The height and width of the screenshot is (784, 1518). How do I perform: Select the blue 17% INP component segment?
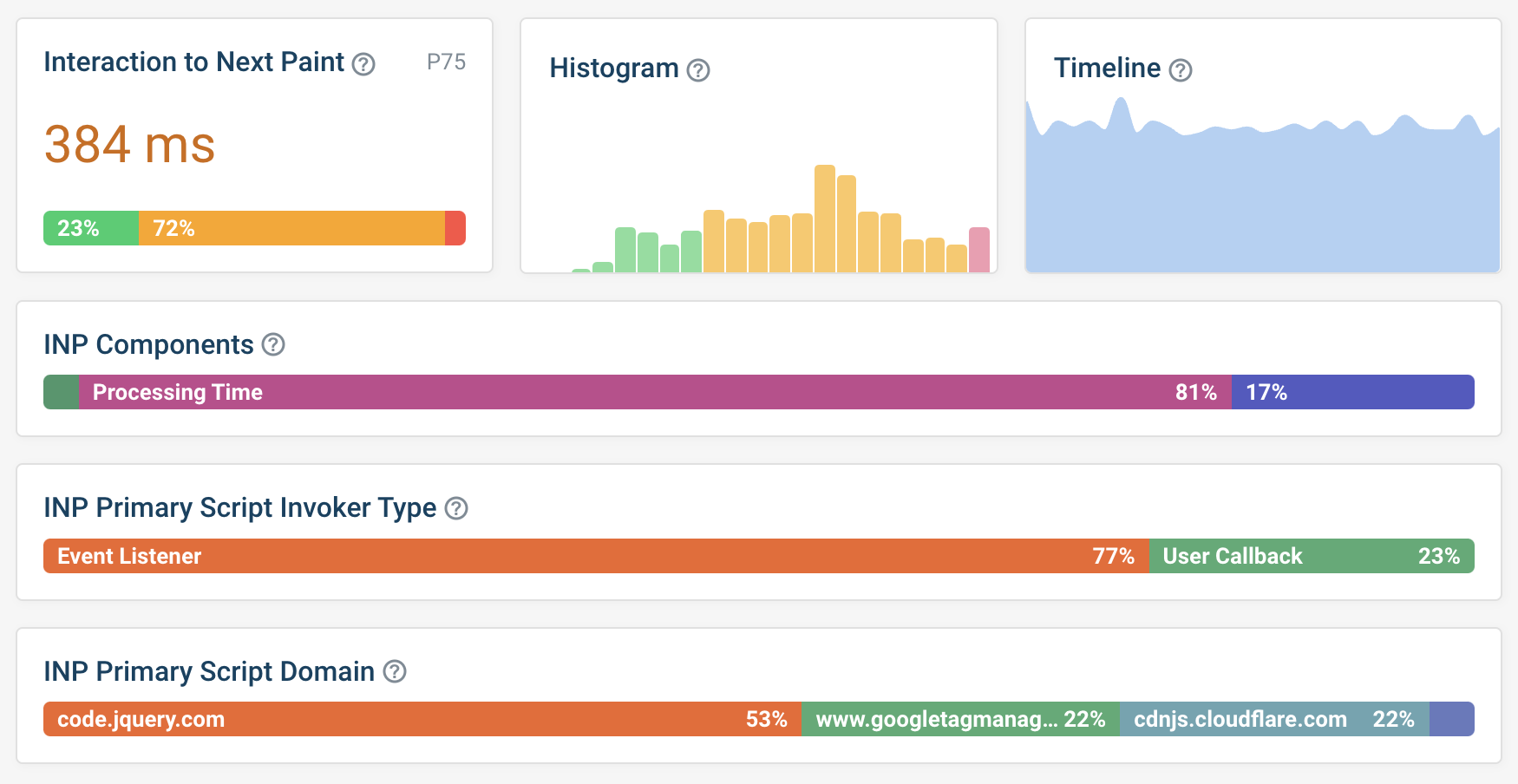[x=1353, y=392]
